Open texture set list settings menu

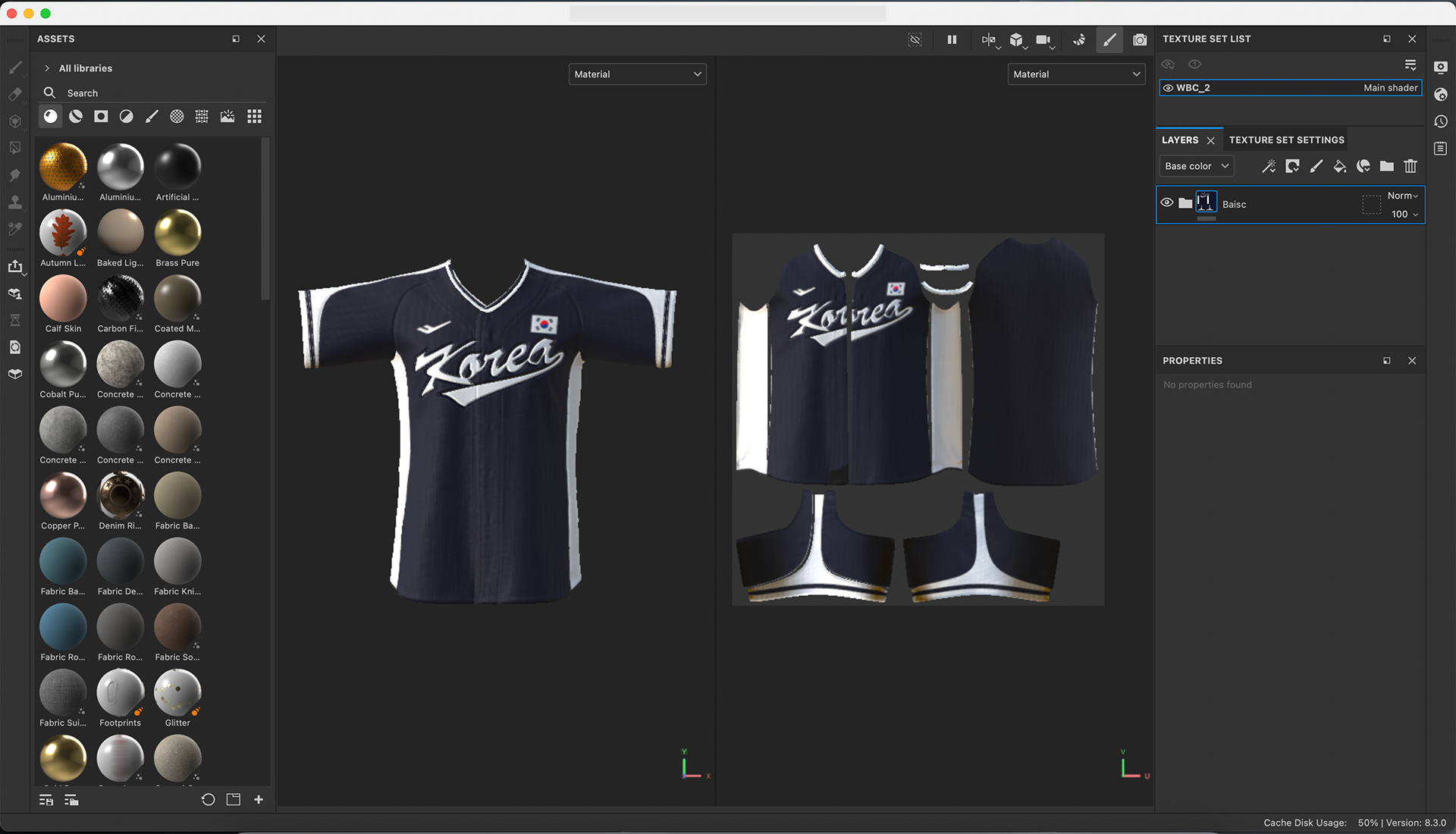(1410, 64)
